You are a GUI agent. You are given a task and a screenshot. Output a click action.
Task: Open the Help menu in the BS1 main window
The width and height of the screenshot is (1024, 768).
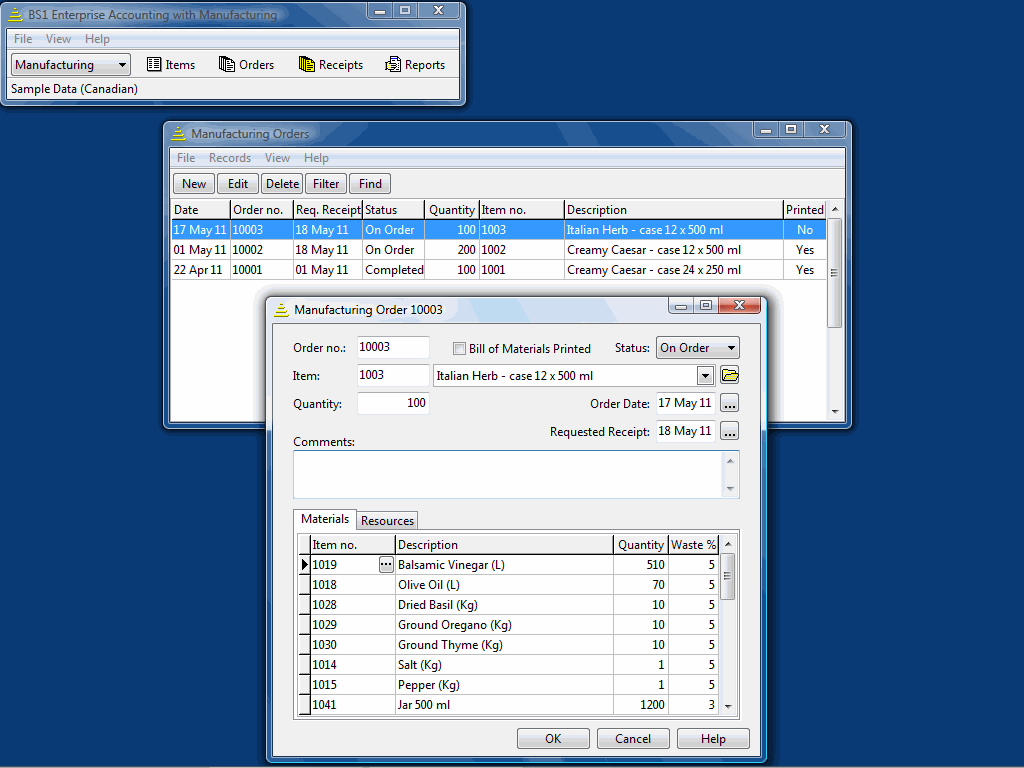(x=97, y=39)
